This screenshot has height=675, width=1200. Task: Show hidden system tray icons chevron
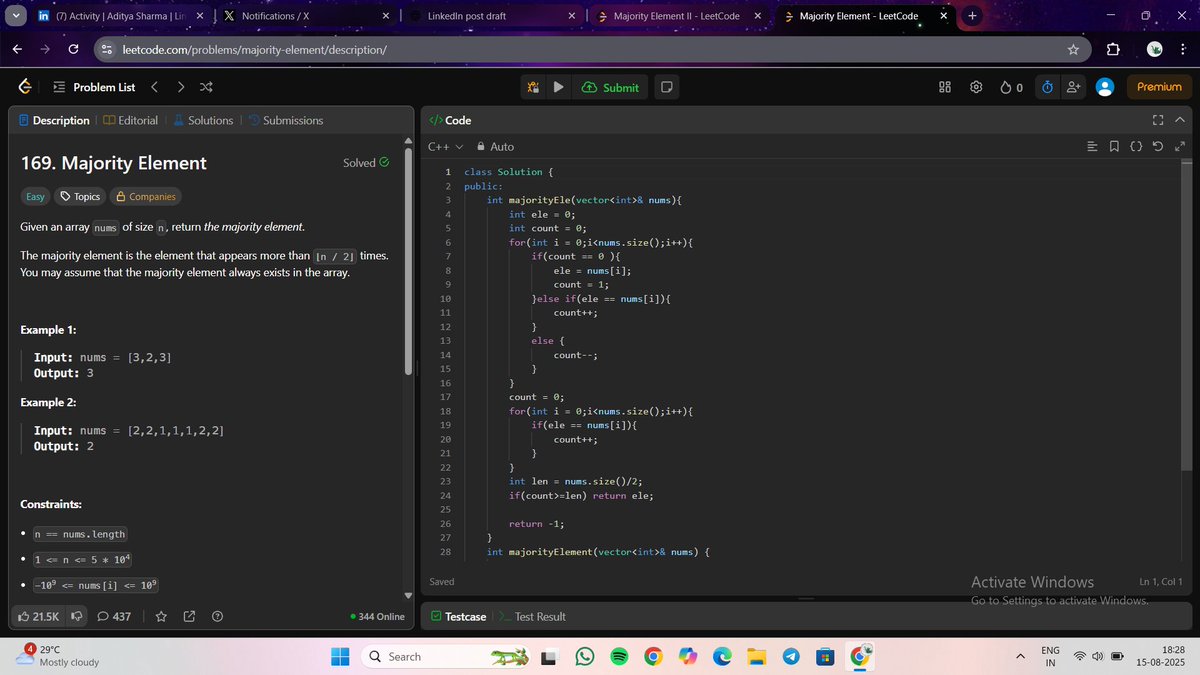coord(1021,656)
